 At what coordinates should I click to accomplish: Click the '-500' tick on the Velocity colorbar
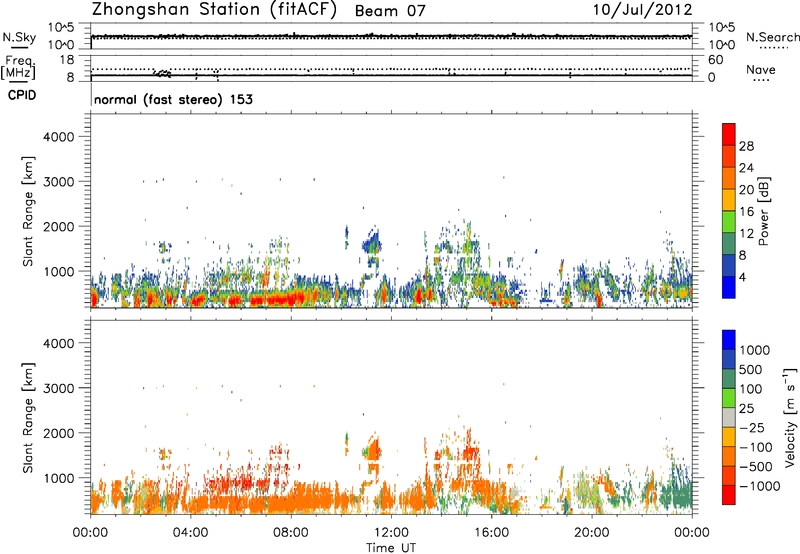click(757, 467)
